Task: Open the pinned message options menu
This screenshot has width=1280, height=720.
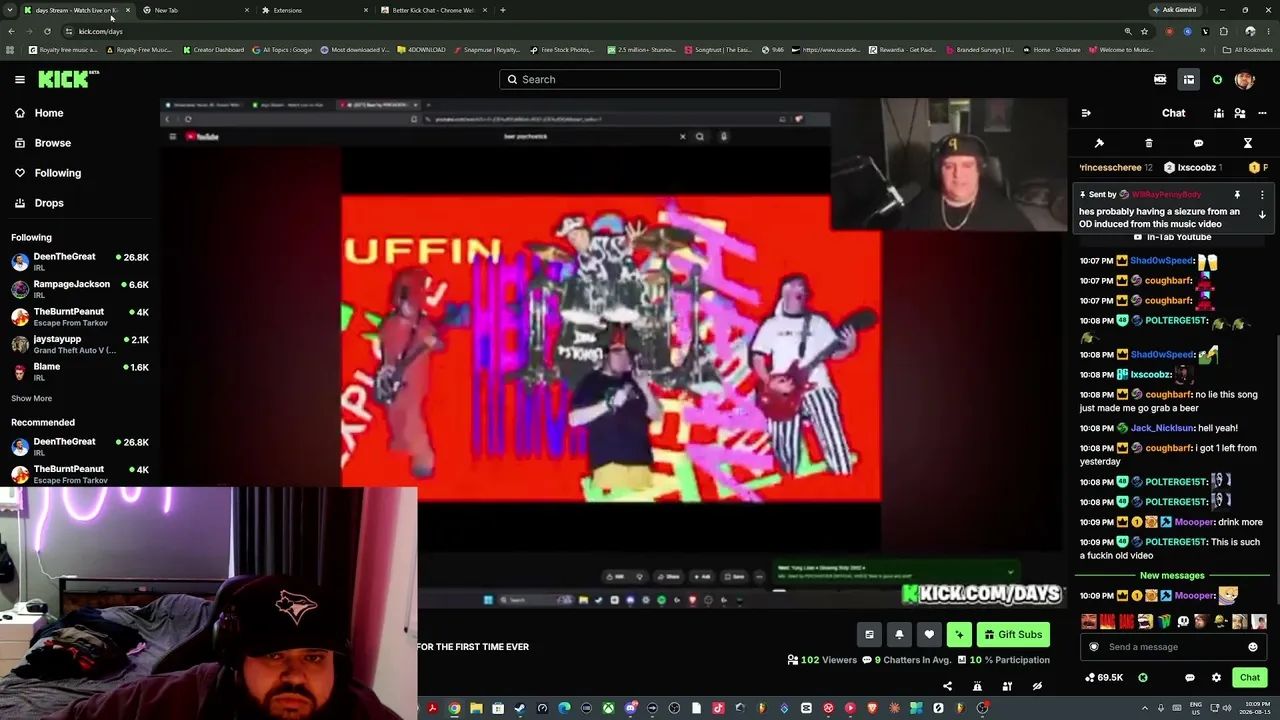Action: 1262,195
